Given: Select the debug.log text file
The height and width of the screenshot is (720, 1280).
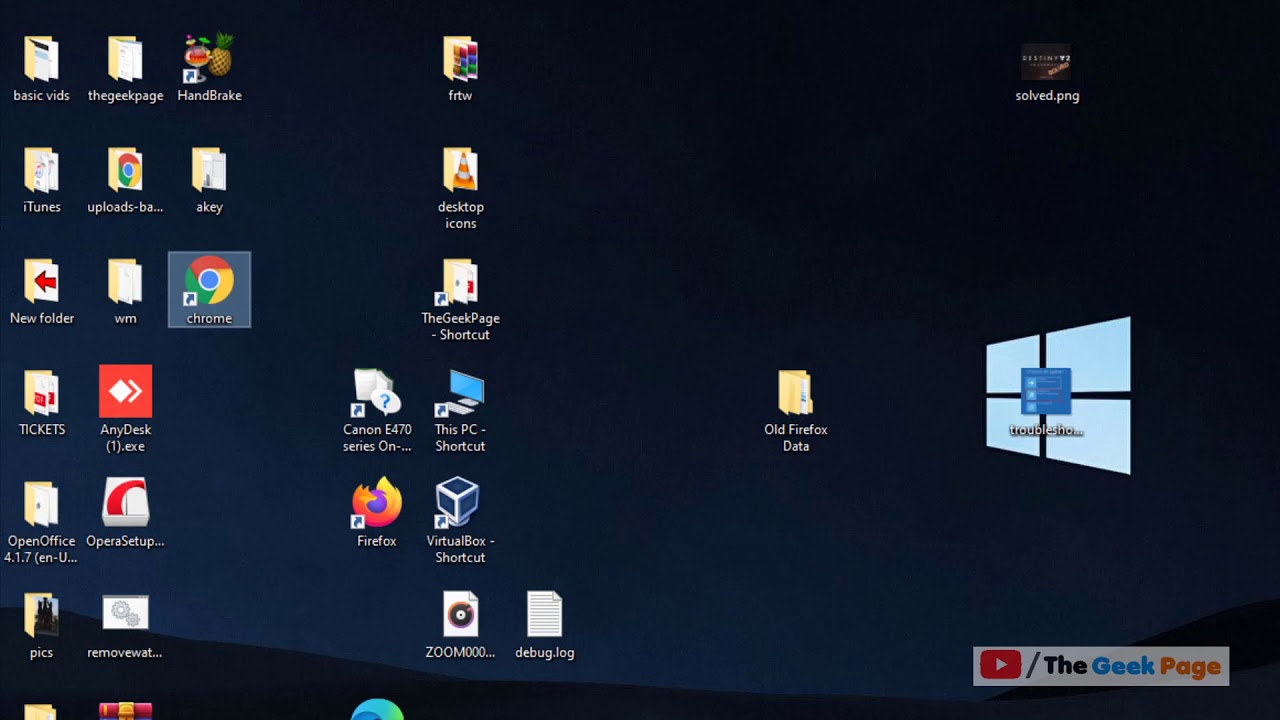Looking at the screenshot, I should [545, 614].
